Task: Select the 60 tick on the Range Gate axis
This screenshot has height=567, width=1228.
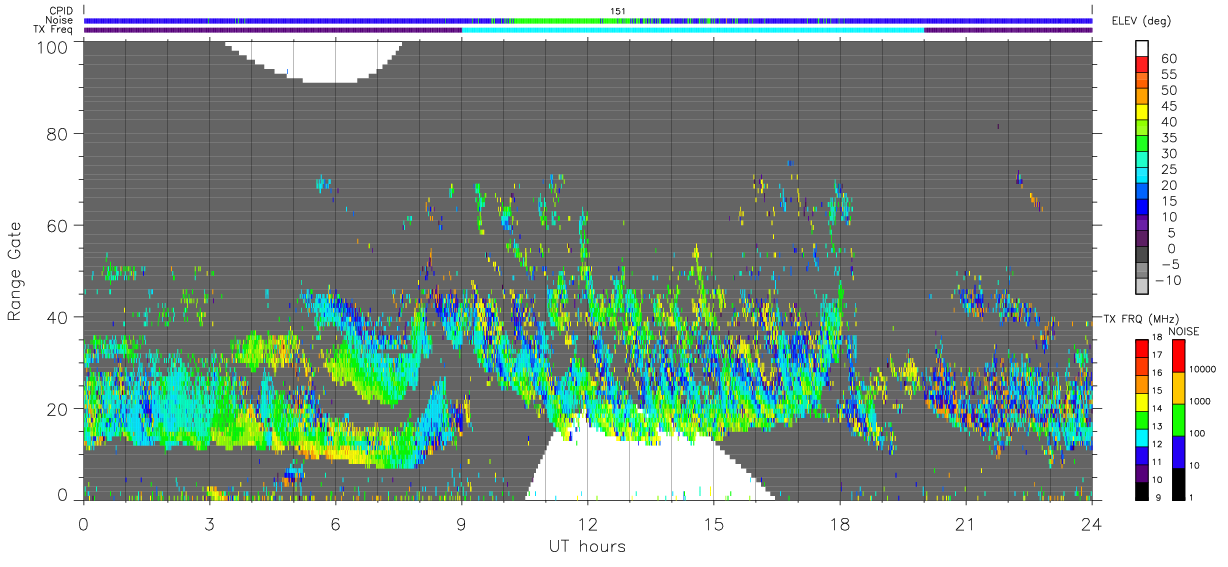Action: point(58,225)
